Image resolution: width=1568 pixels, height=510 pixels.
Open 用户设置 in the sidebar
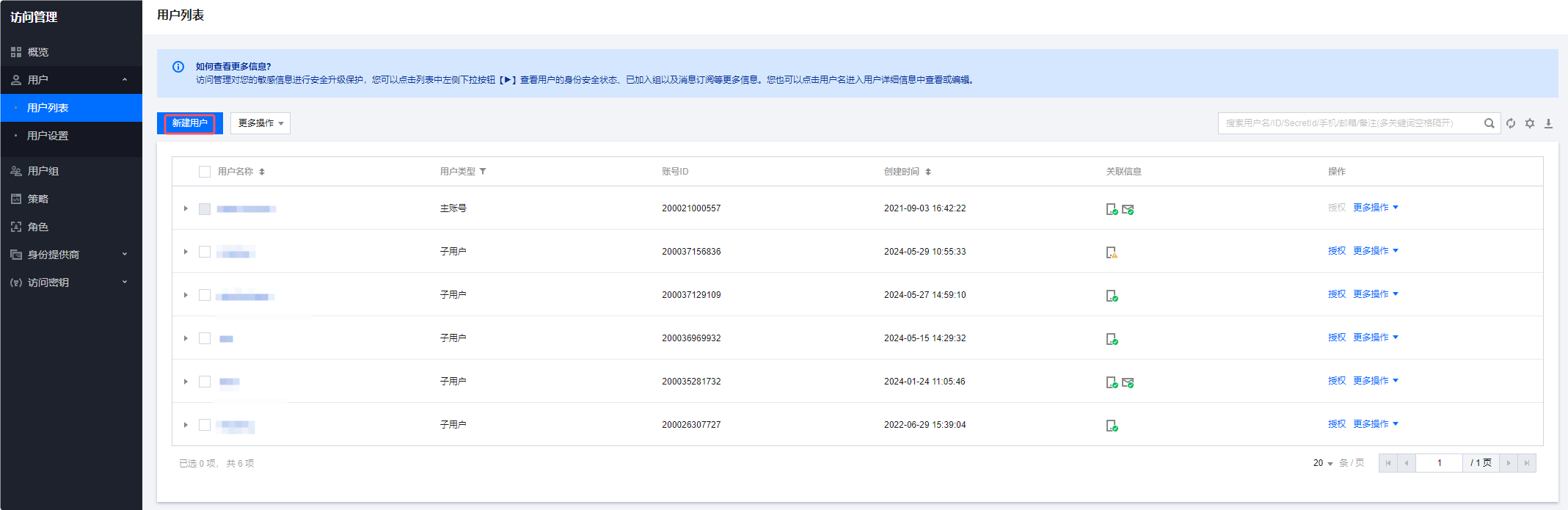[71, 136]
